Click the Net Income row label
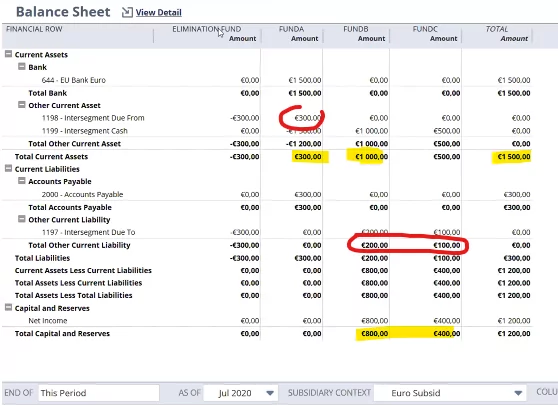Viewport: 558px width, 406px height. click(48, 321)
